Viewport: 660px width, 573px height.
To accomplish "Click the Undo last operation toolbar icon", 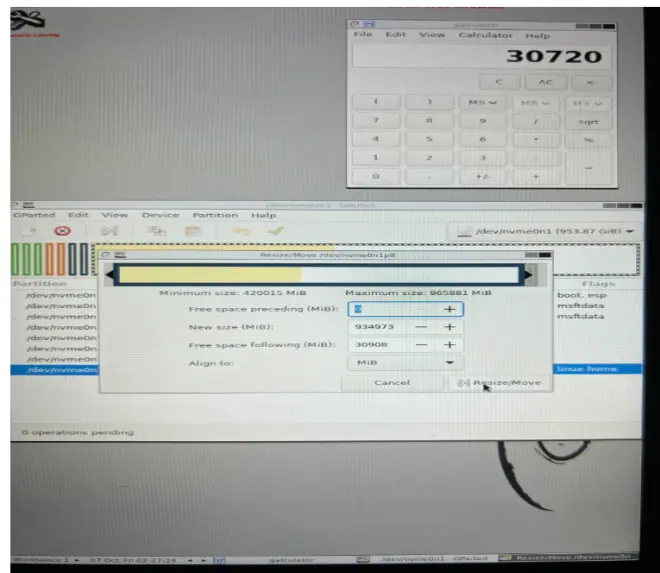I will (241, 231).
